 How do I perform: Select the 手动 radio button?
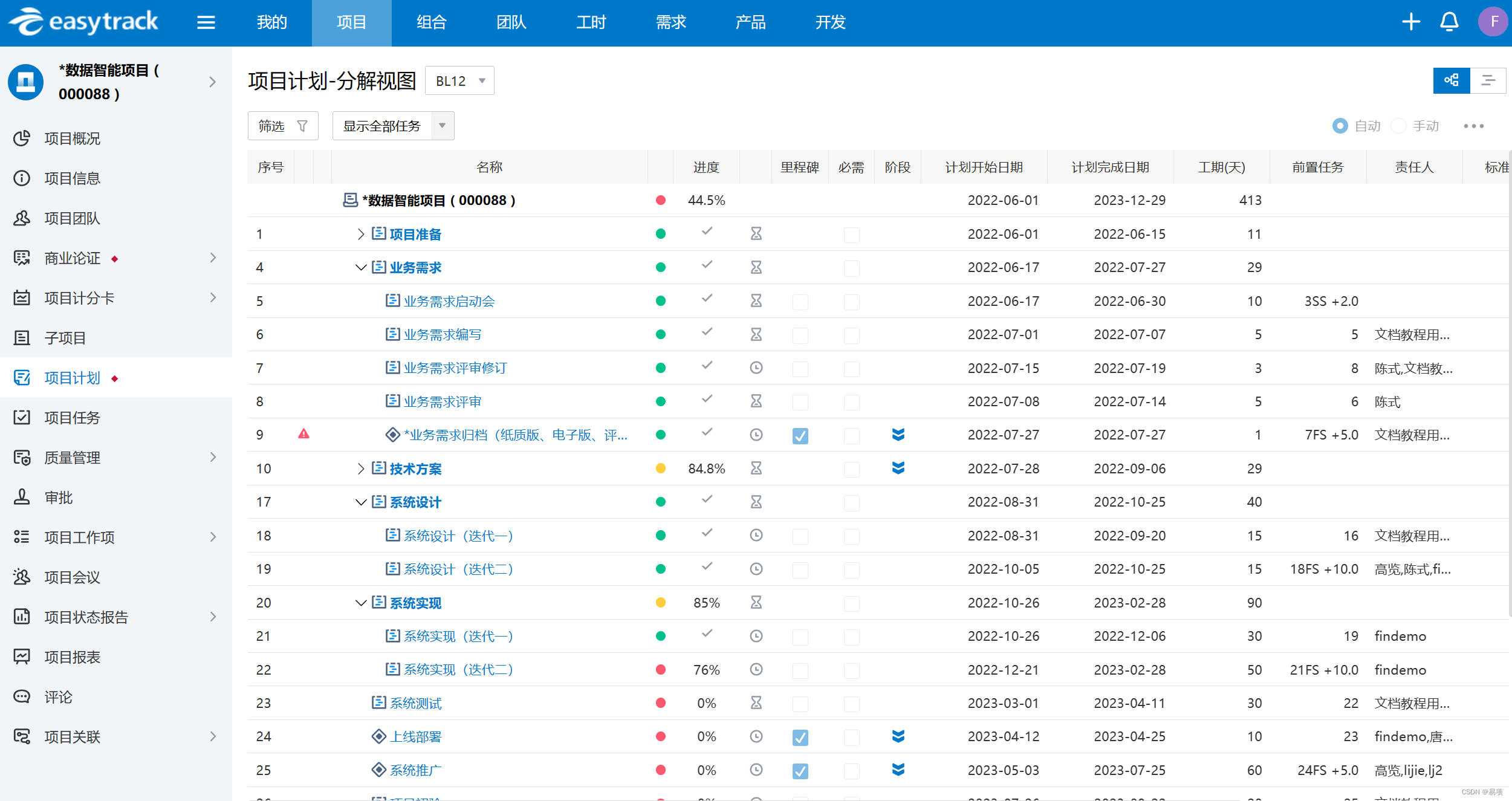tap(1398, 126)
